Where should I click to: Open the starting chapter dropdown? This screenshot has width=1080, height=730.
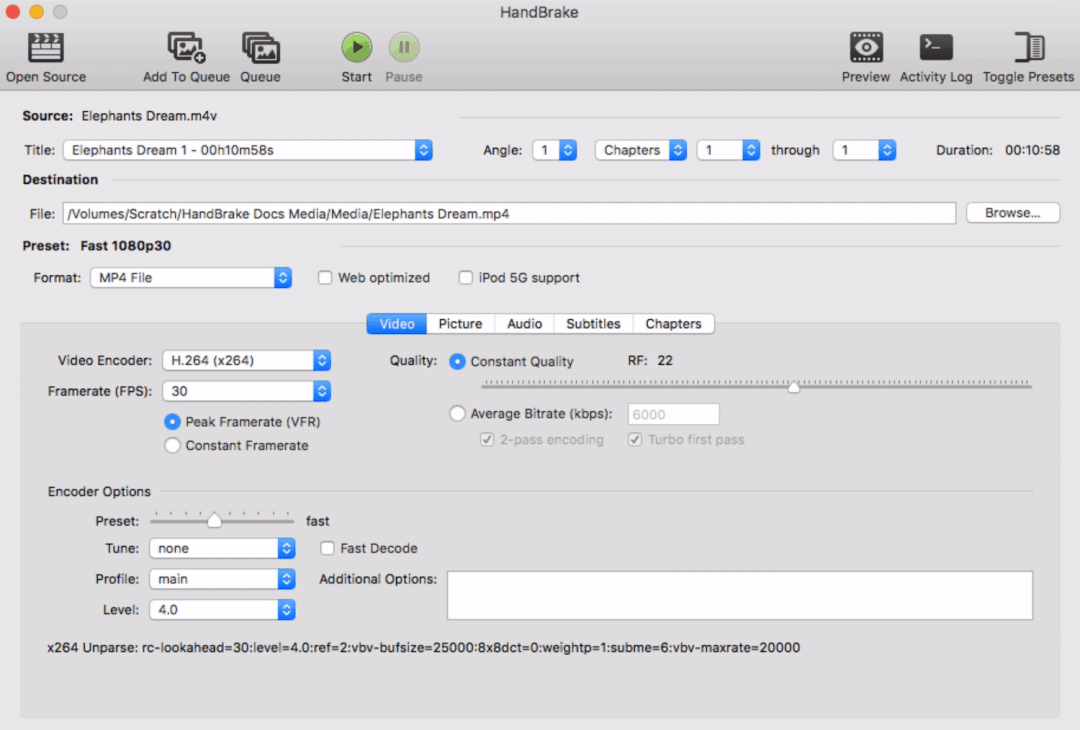pyautogui.click(x=728, y=150)
